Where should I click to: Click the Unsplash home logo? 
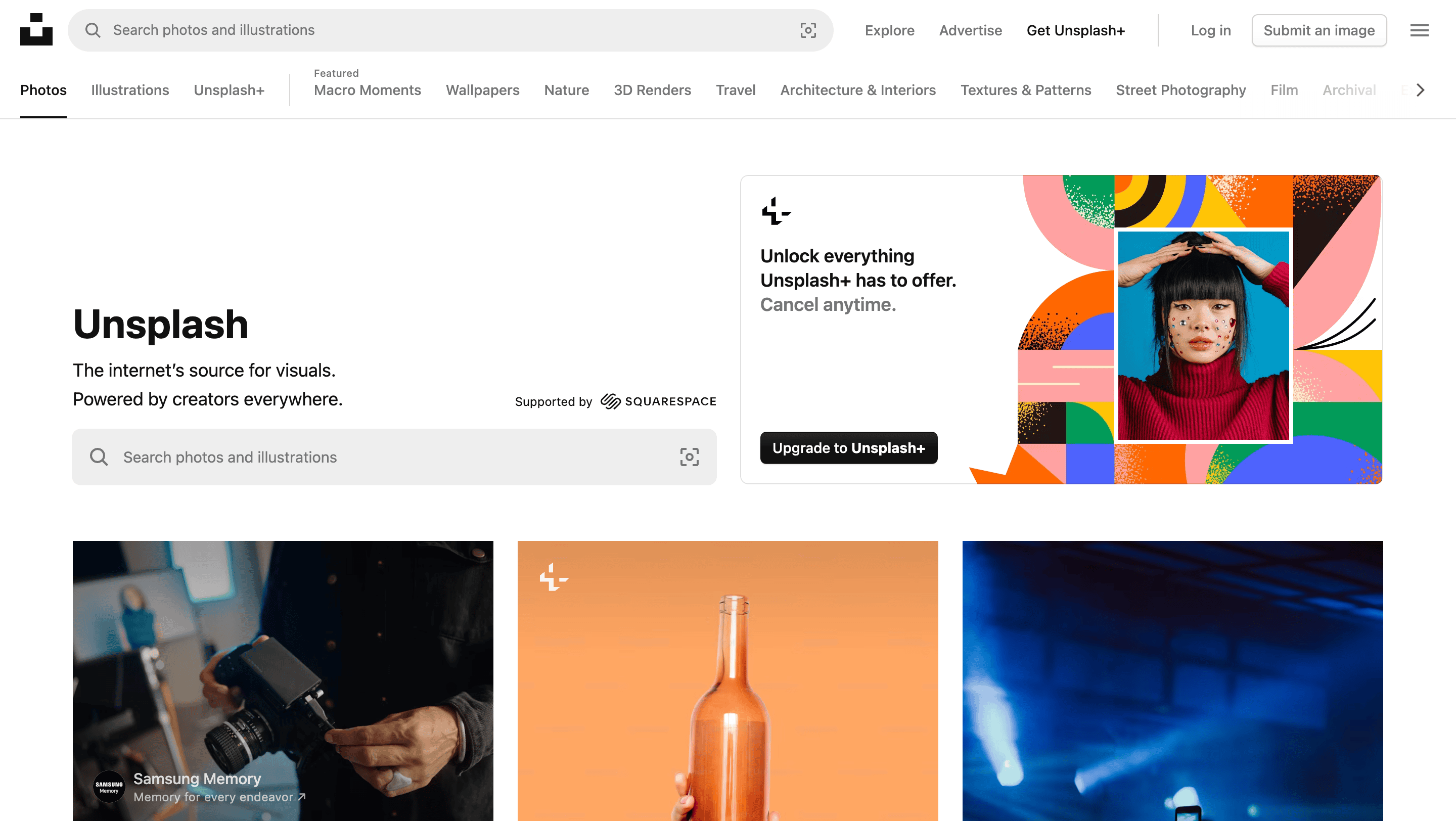tap(36, 29)
